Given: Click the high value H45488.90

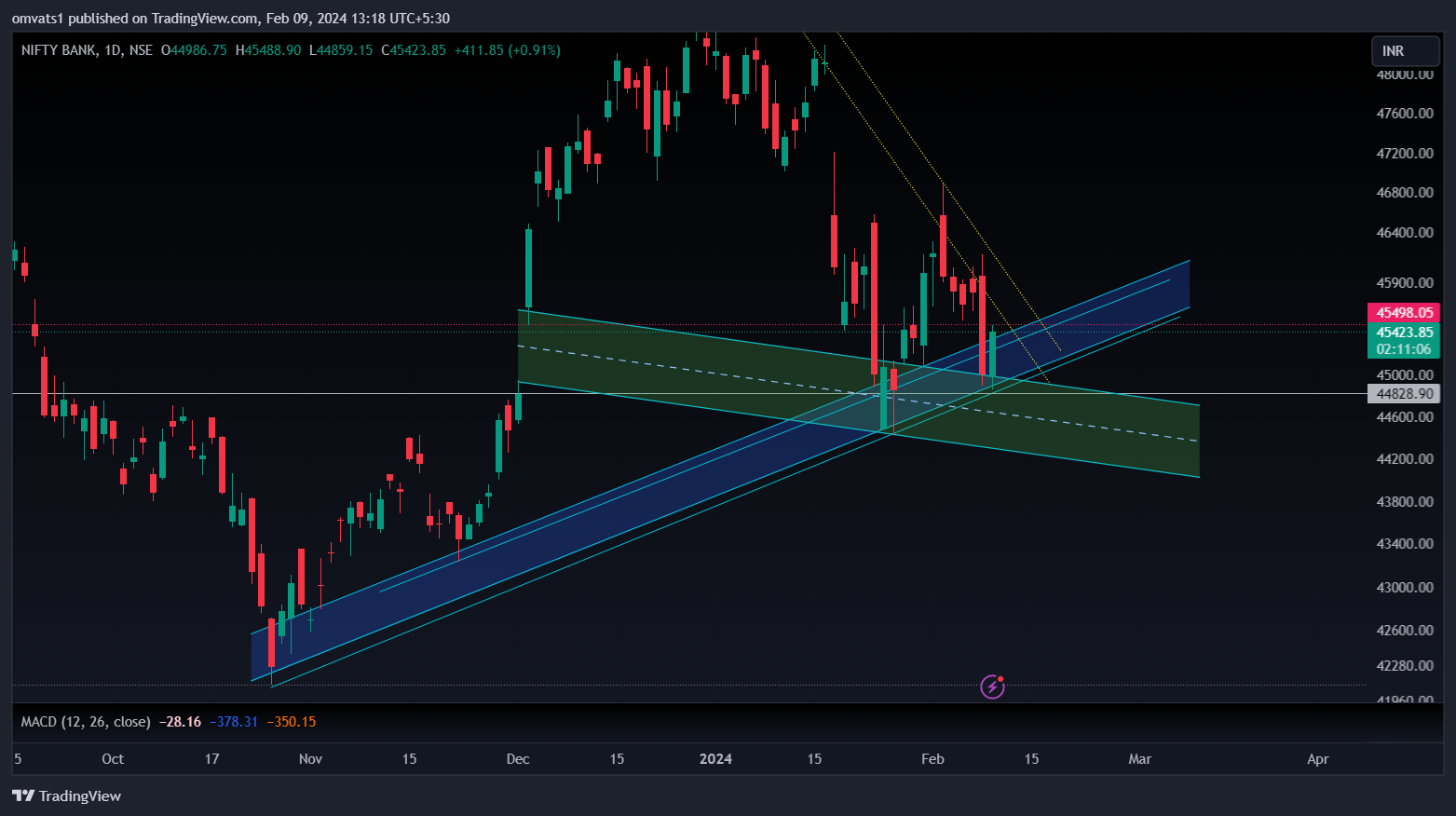Looking at the screenshot, I should [x=268, y=50].
